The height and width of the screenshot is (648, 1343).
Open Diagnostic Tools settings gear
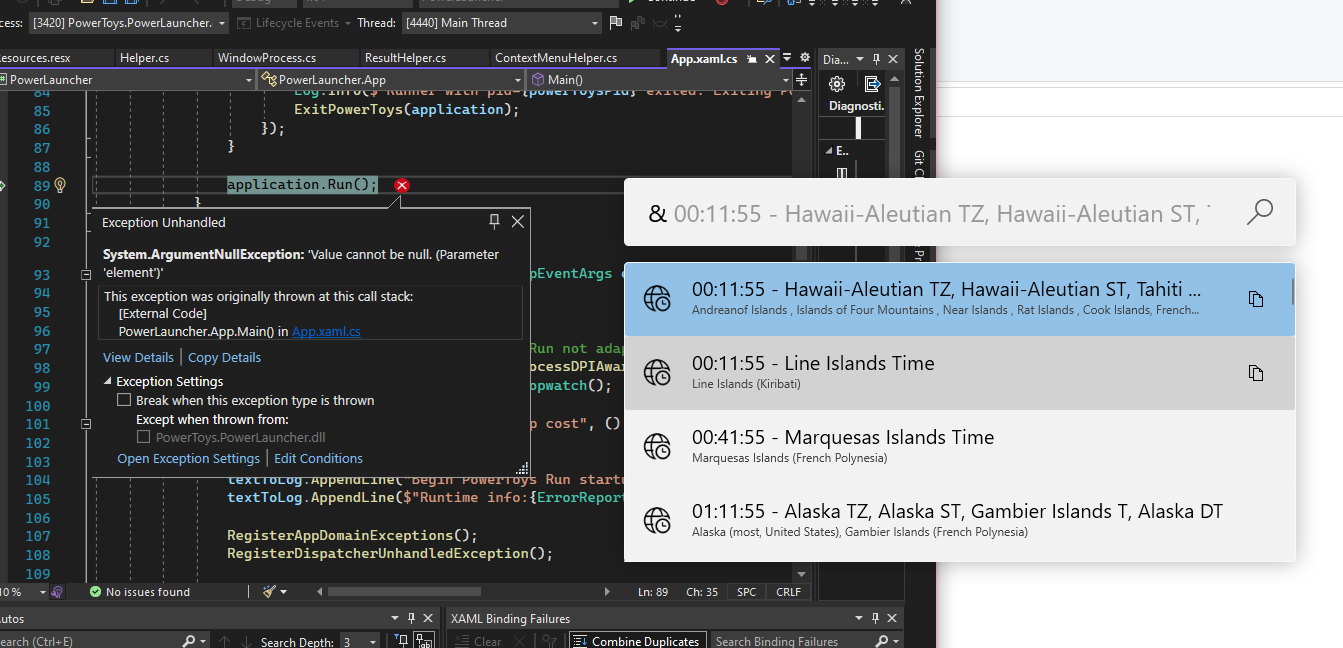tap(837, 84)
